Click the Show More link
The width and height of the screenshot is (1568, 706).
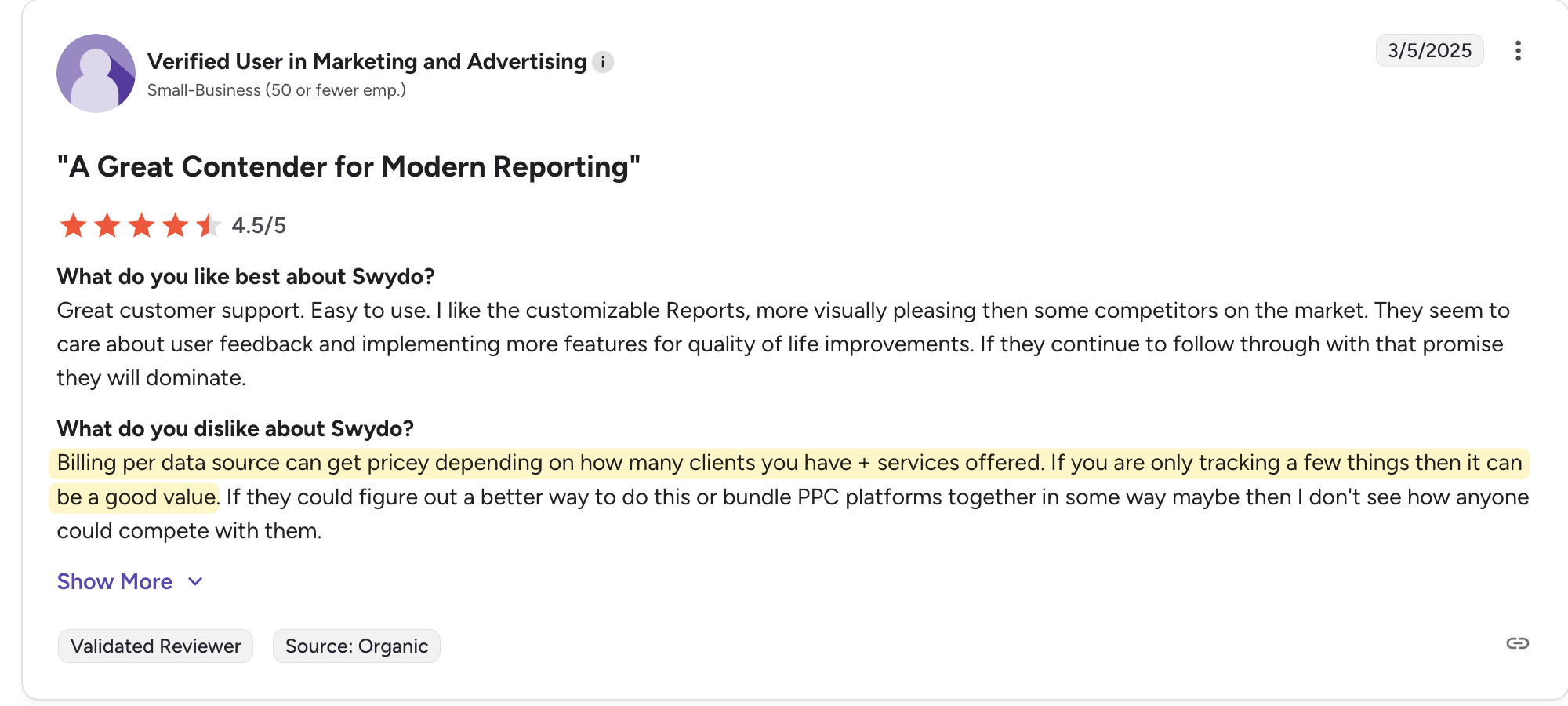click(114, 582)
